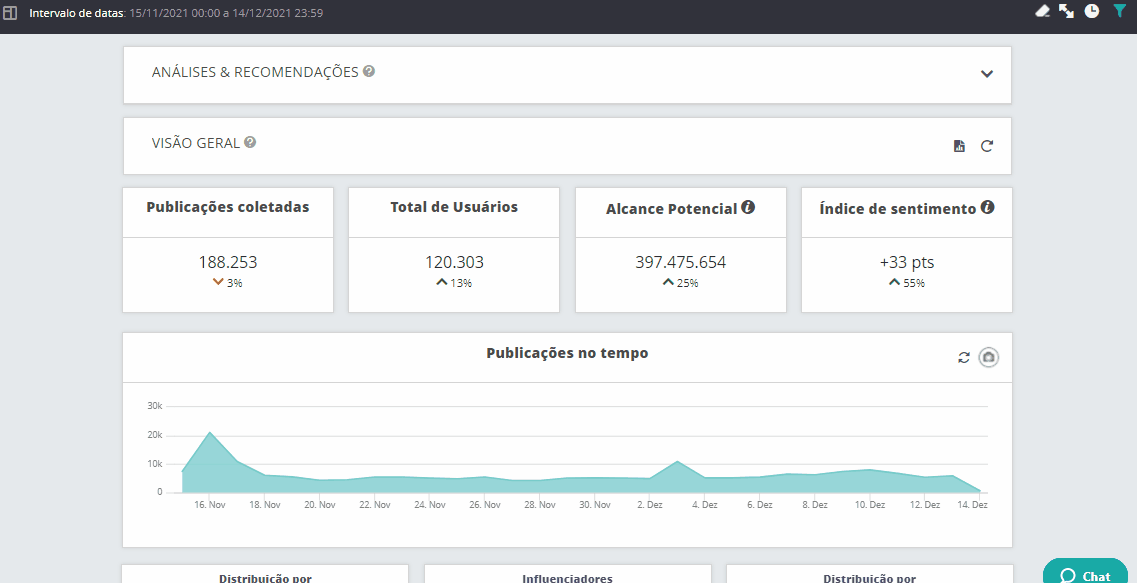Take a snapshot of Publicações no tempo chart

(x=989, y=357)
